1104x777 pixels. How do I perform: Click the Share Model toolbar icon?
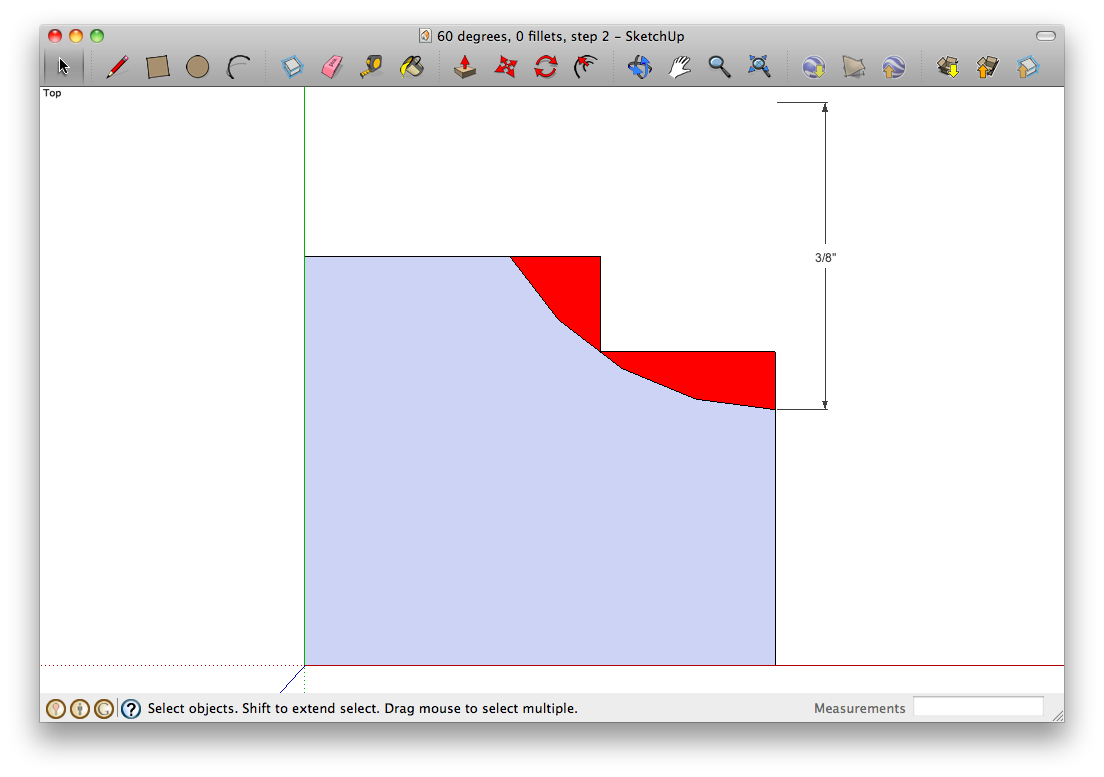987,66
